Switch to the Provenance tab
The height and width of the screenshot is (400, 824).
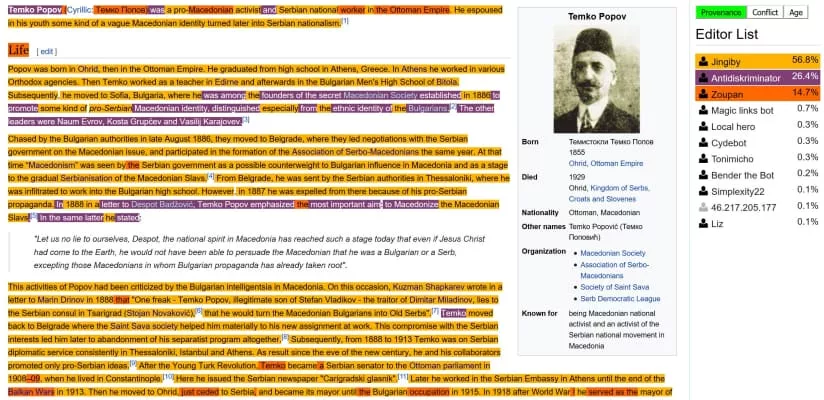(720, 12)
